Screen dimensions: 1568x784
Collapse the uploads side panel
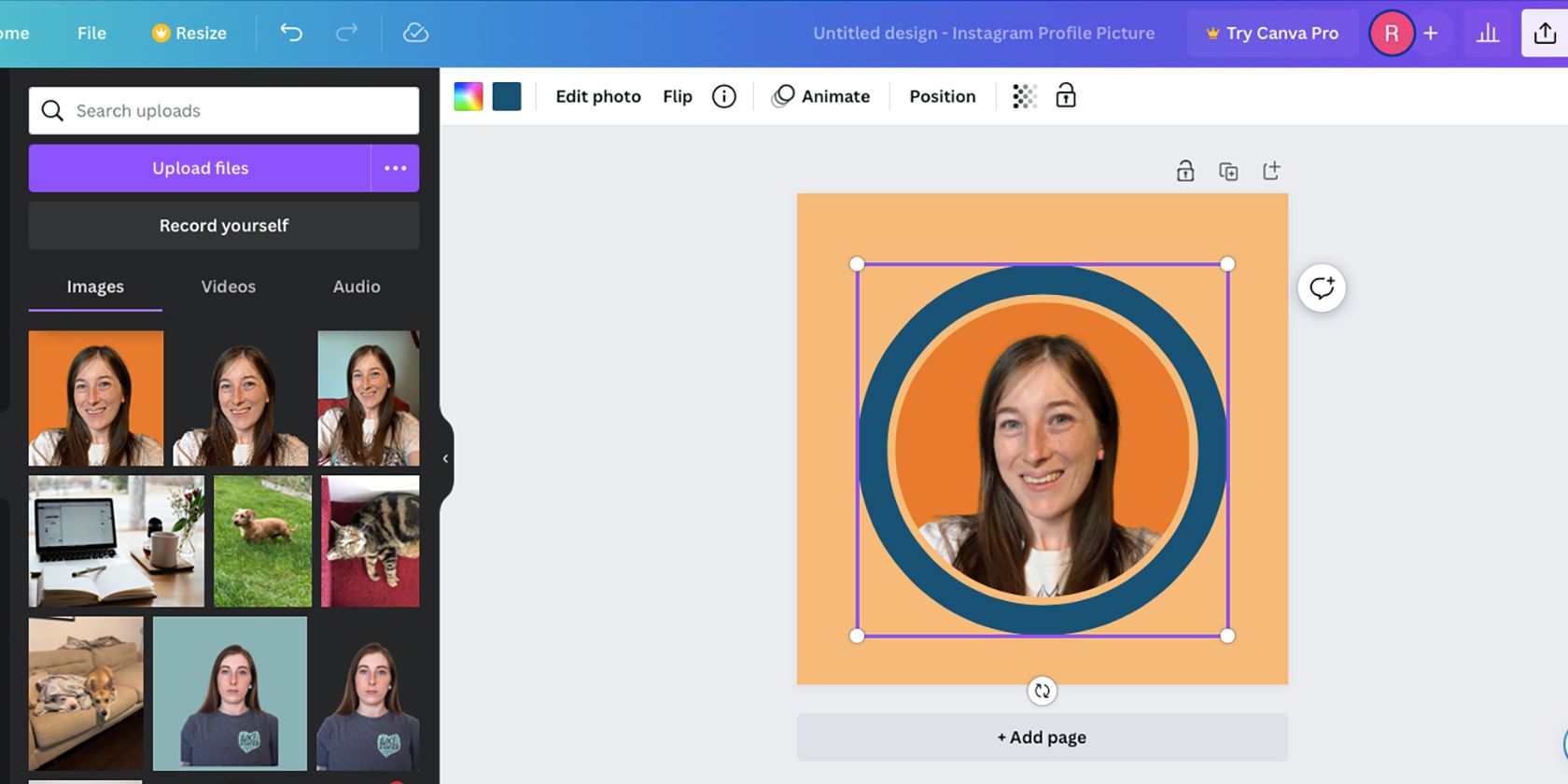tap(445, 458)
